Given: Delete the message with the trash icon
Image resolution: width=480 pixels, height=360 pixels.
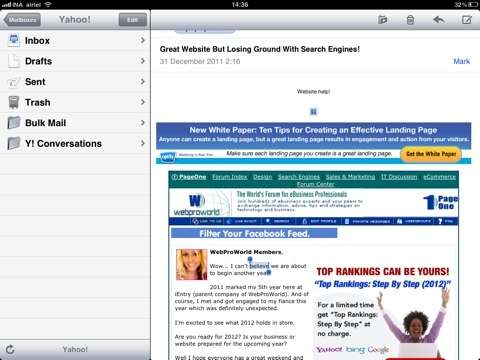Looking at the screenshot, I should (410, 20).
